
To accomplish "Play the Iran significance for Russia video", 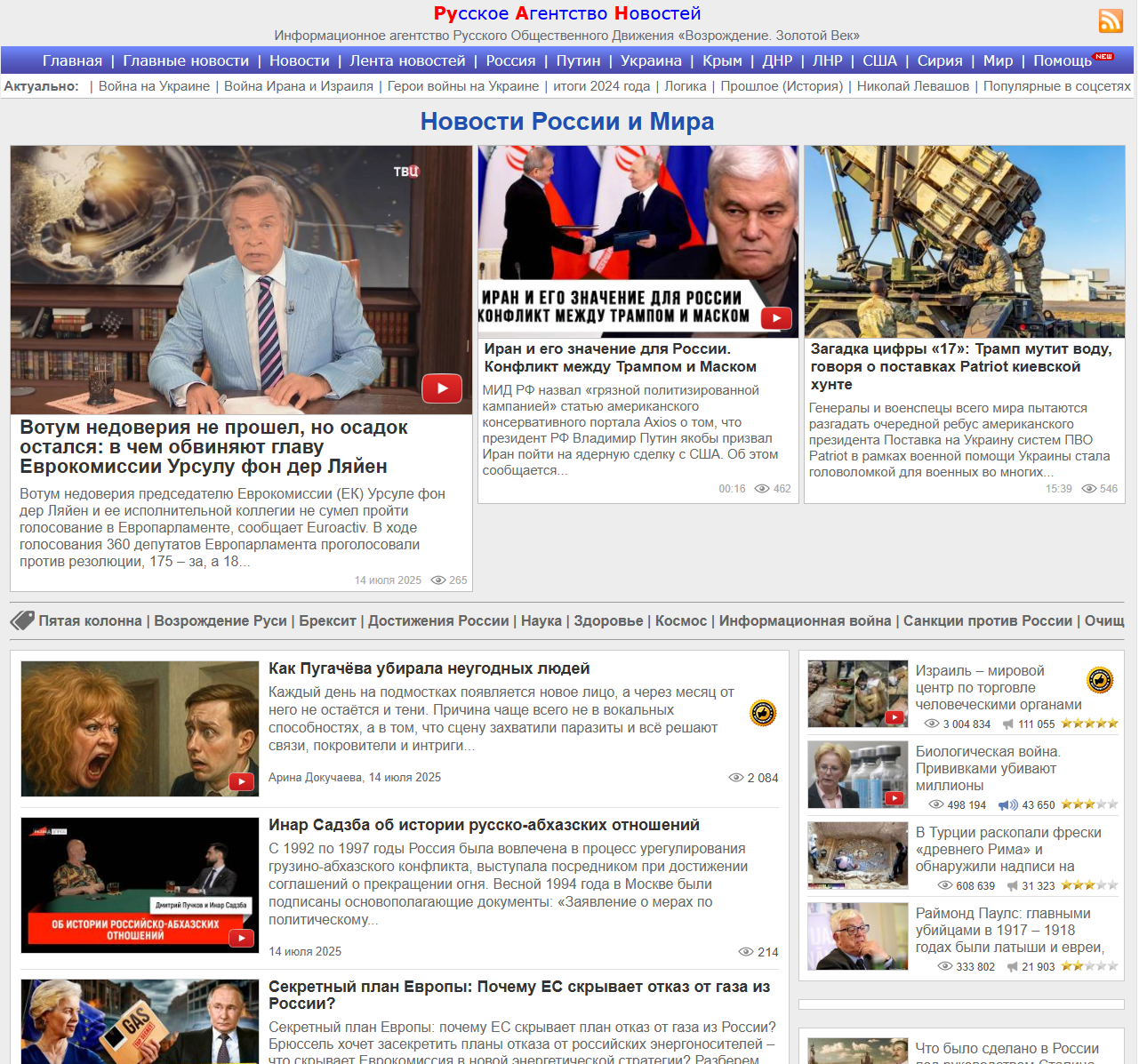I will pos(776,318).
